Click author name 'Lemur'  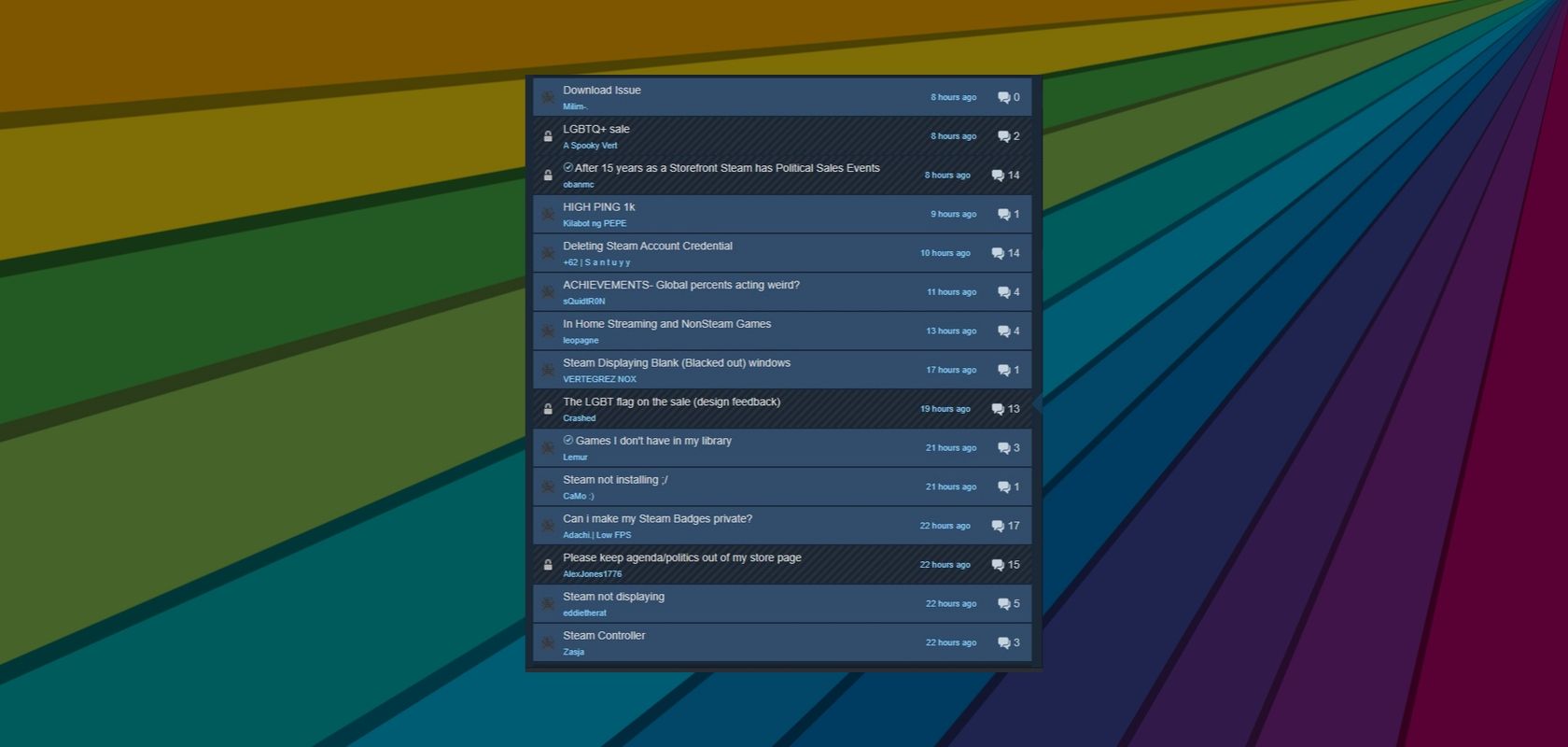[x=575, y=458]
